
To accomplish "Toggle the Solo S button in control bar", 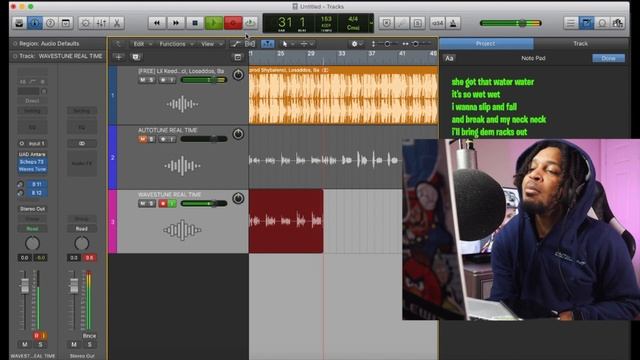I will [x=418, y=23].
